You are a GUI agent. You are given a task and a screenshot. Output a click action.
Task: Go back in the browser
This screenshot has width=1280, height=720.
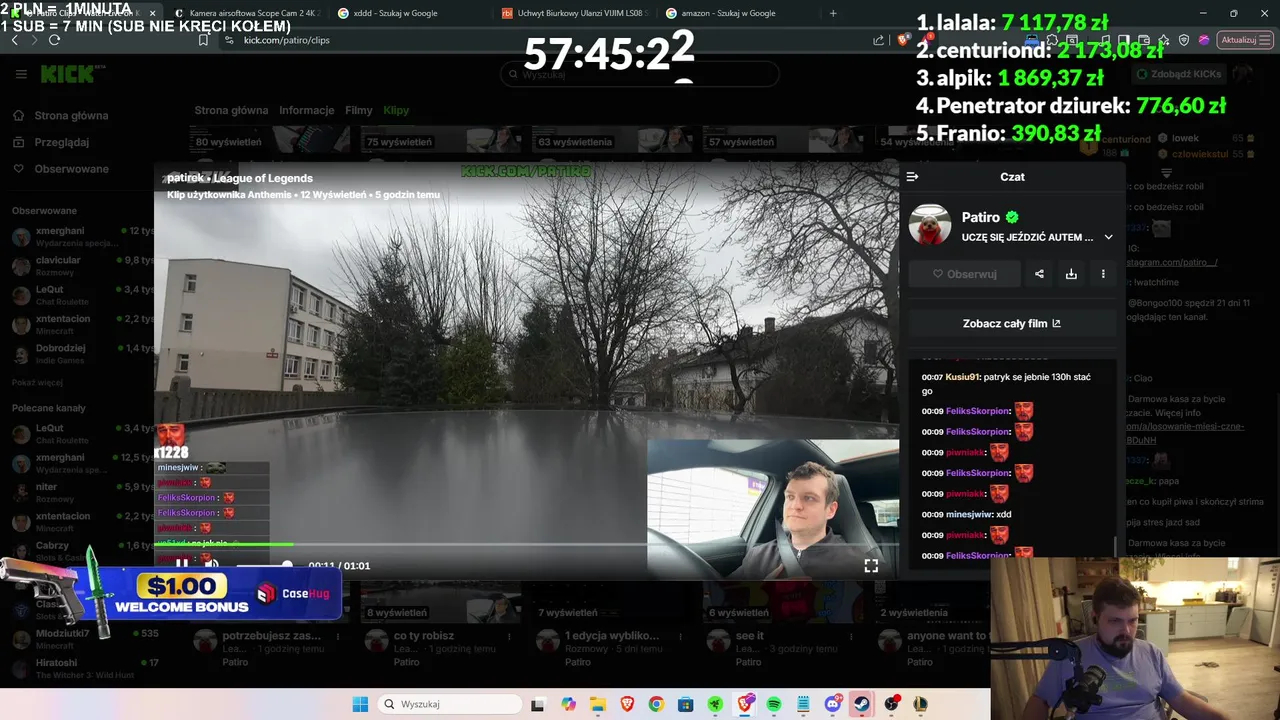14,40
